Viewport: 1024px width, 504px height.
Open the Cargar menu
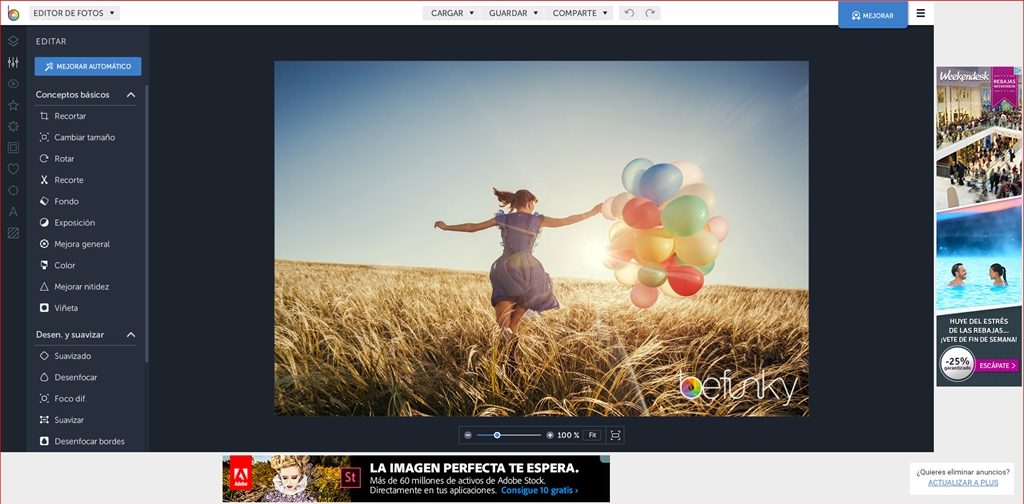coord(451,13)
